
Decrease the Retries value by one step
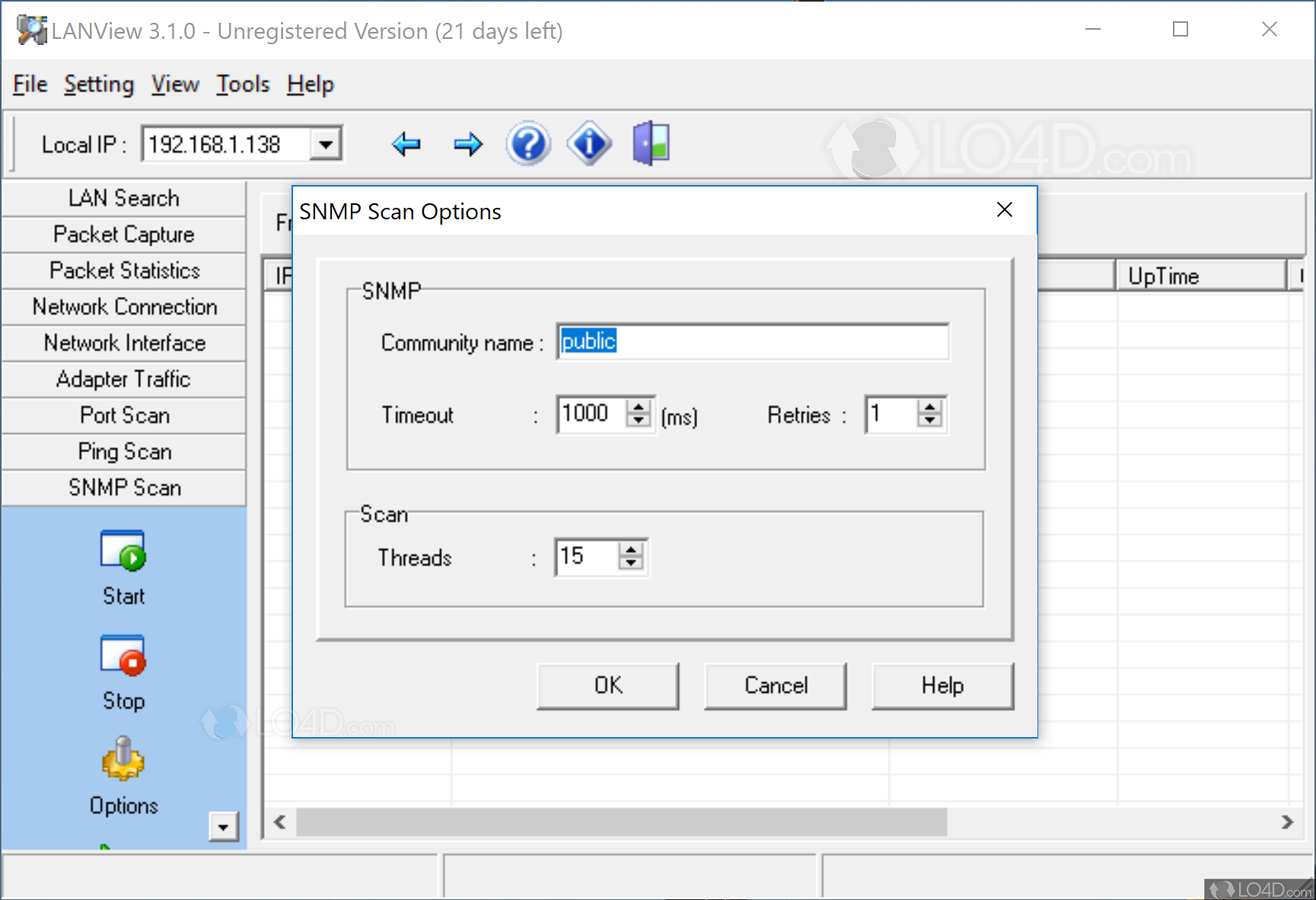click(x=929, y=421)
